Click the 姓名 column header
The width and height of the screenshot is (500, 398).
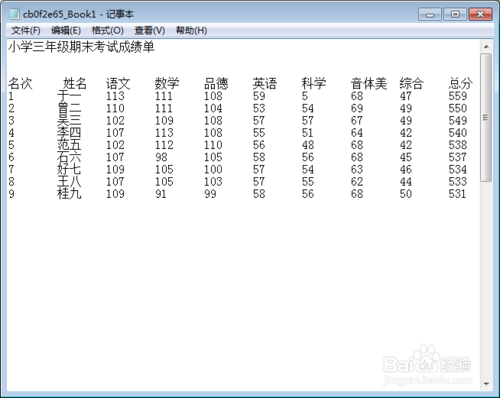tap(75, 83)
